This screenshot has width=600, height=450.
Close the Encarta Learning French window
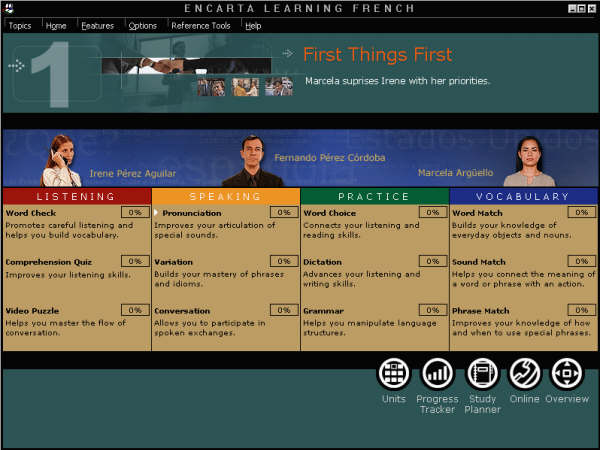(x=592, y=8)
